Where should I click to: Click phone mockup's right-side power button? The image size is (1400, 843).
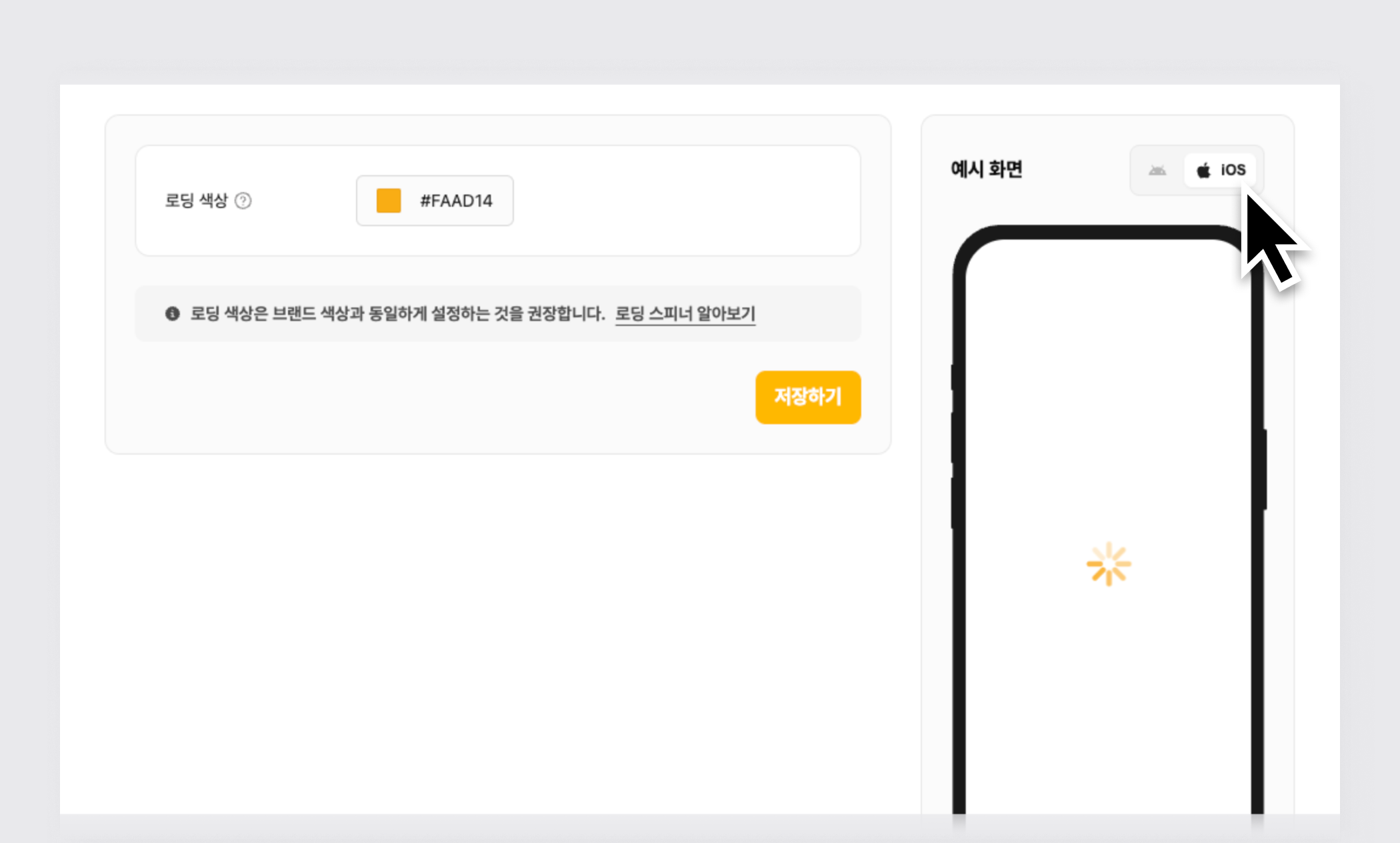point(1263,470)
